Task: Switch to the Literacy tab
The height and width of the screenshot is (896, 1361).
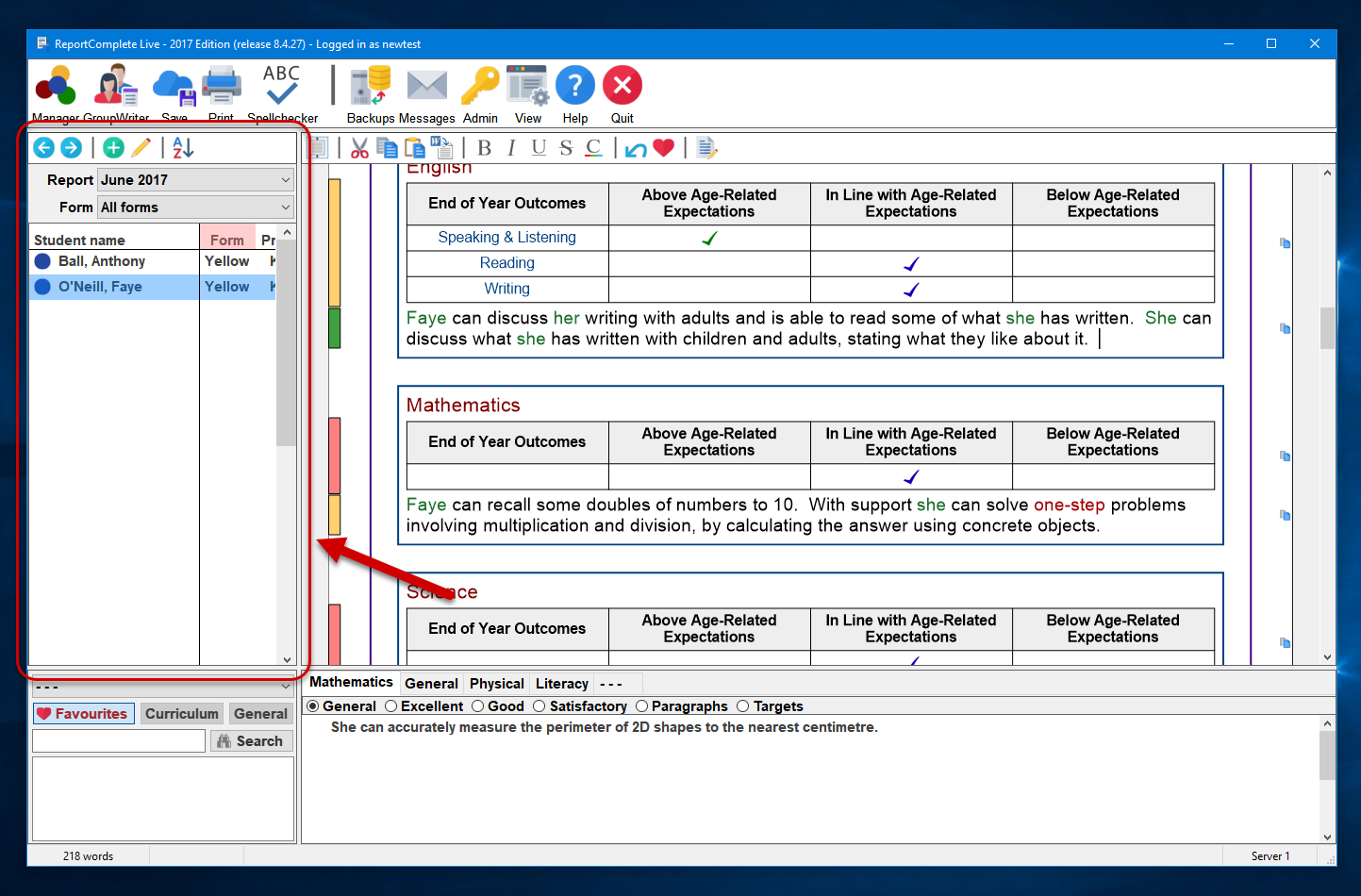Action: [561, 684]
